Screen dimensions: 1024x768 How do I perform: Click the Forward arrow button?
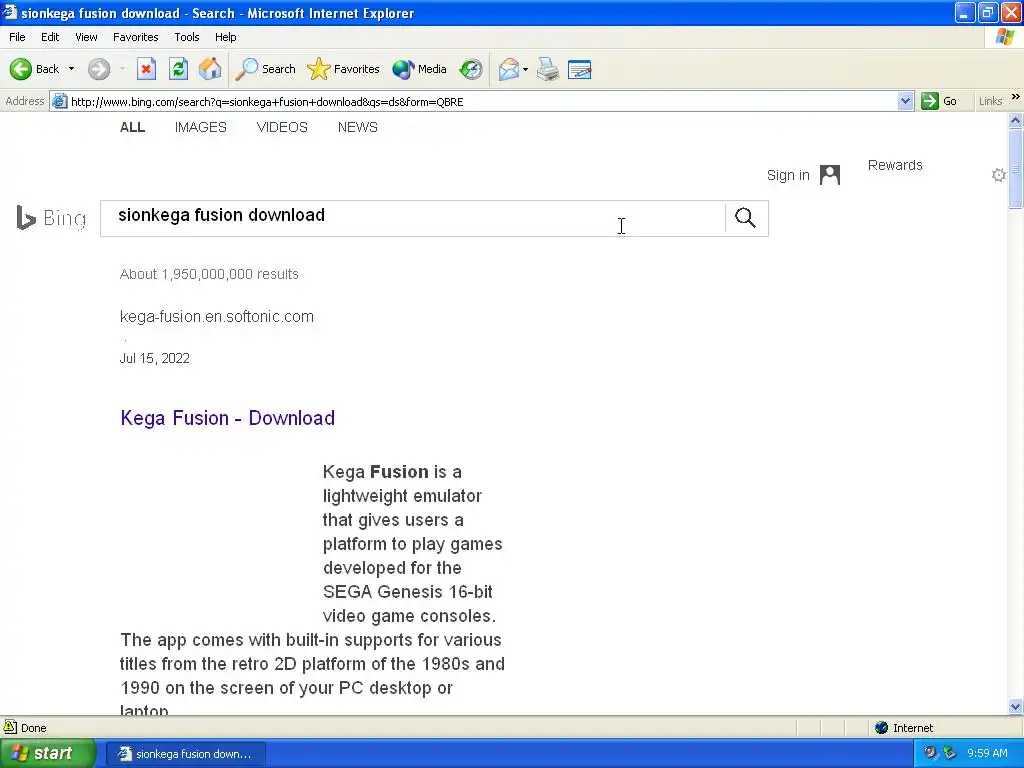coord(99,69)
